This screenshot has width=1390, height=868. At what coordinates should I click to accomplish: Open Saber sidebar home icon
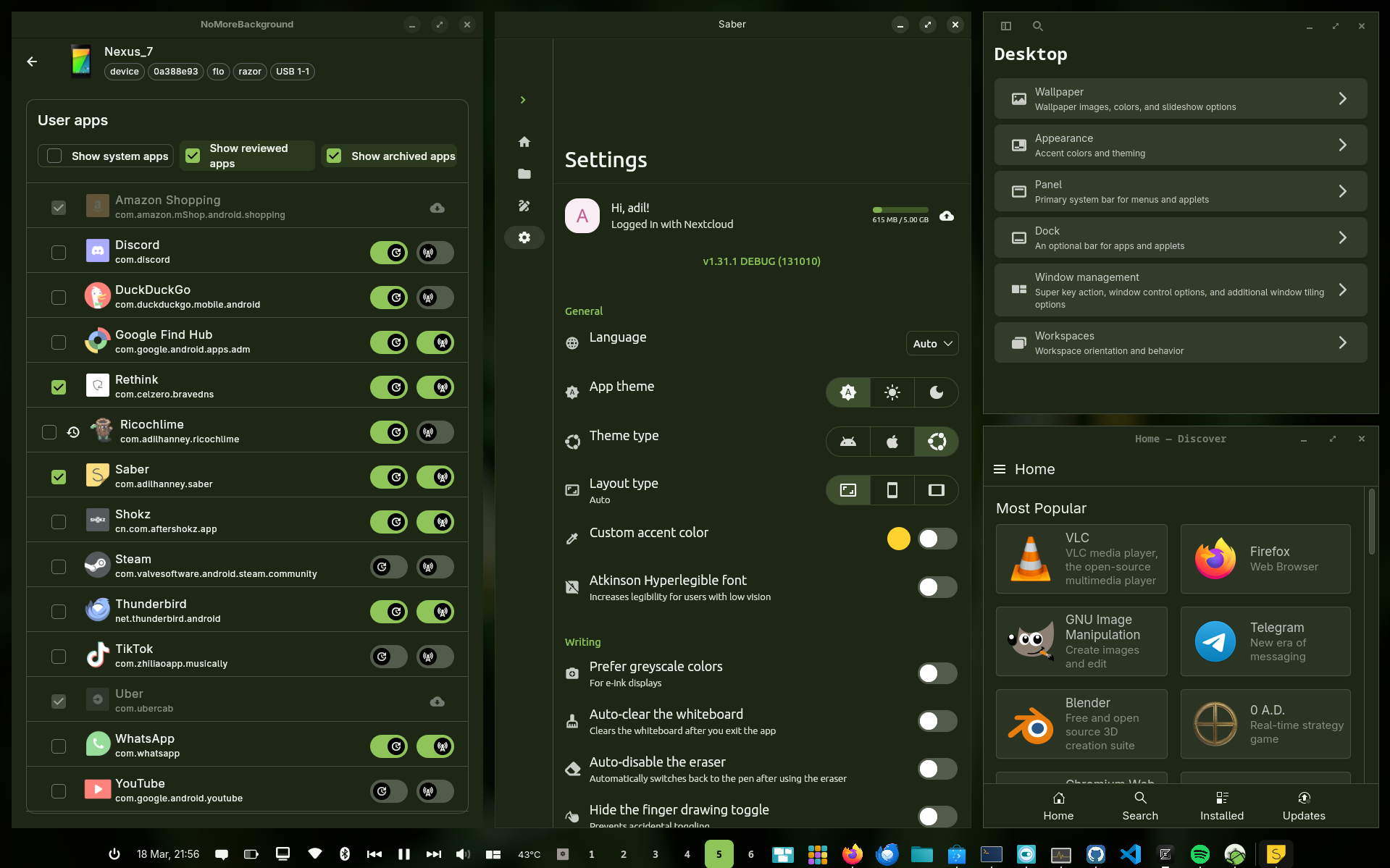[524, 142]
